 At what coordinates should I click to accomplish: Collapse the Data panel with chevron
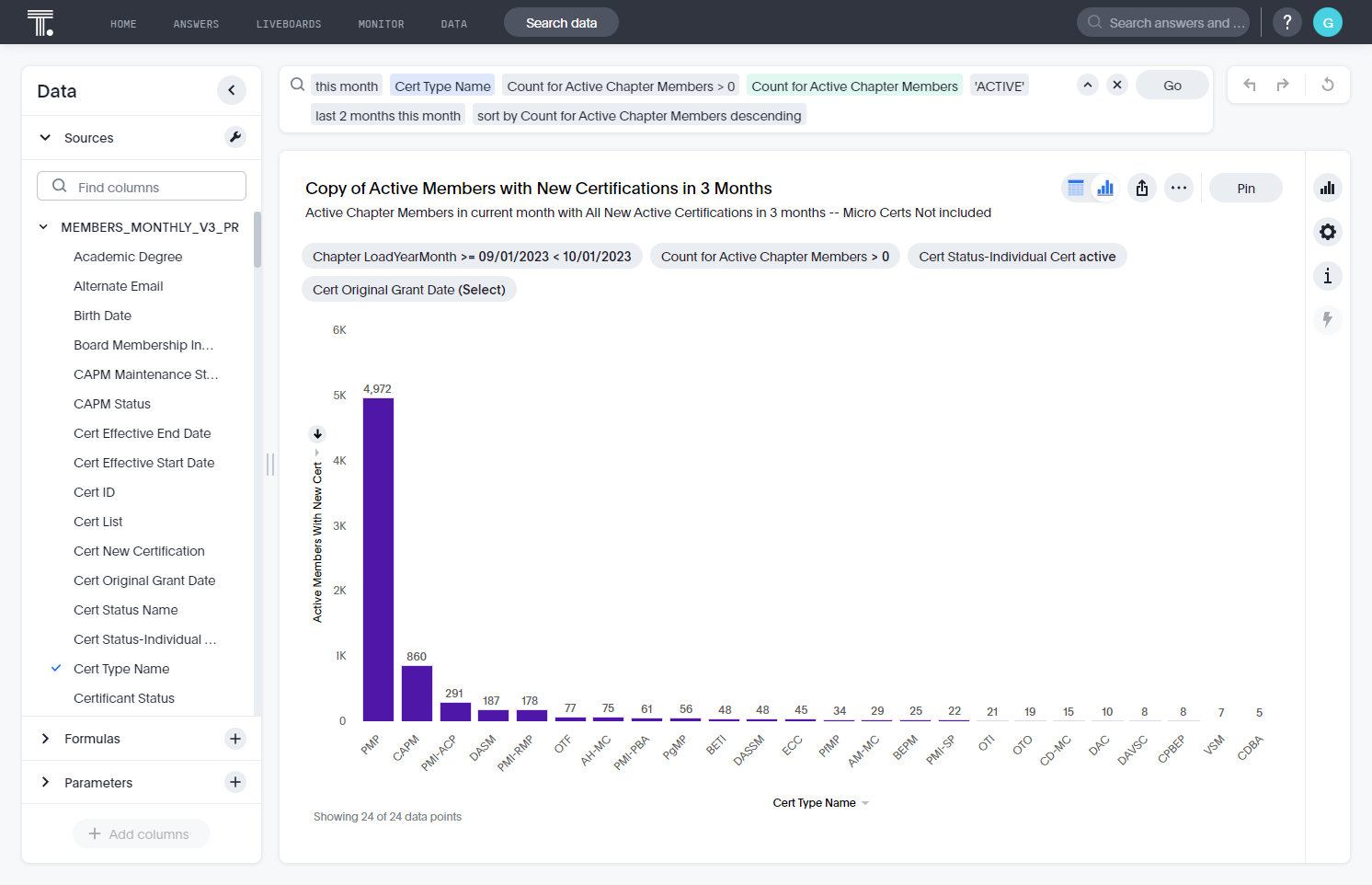[x=232, y=90]
